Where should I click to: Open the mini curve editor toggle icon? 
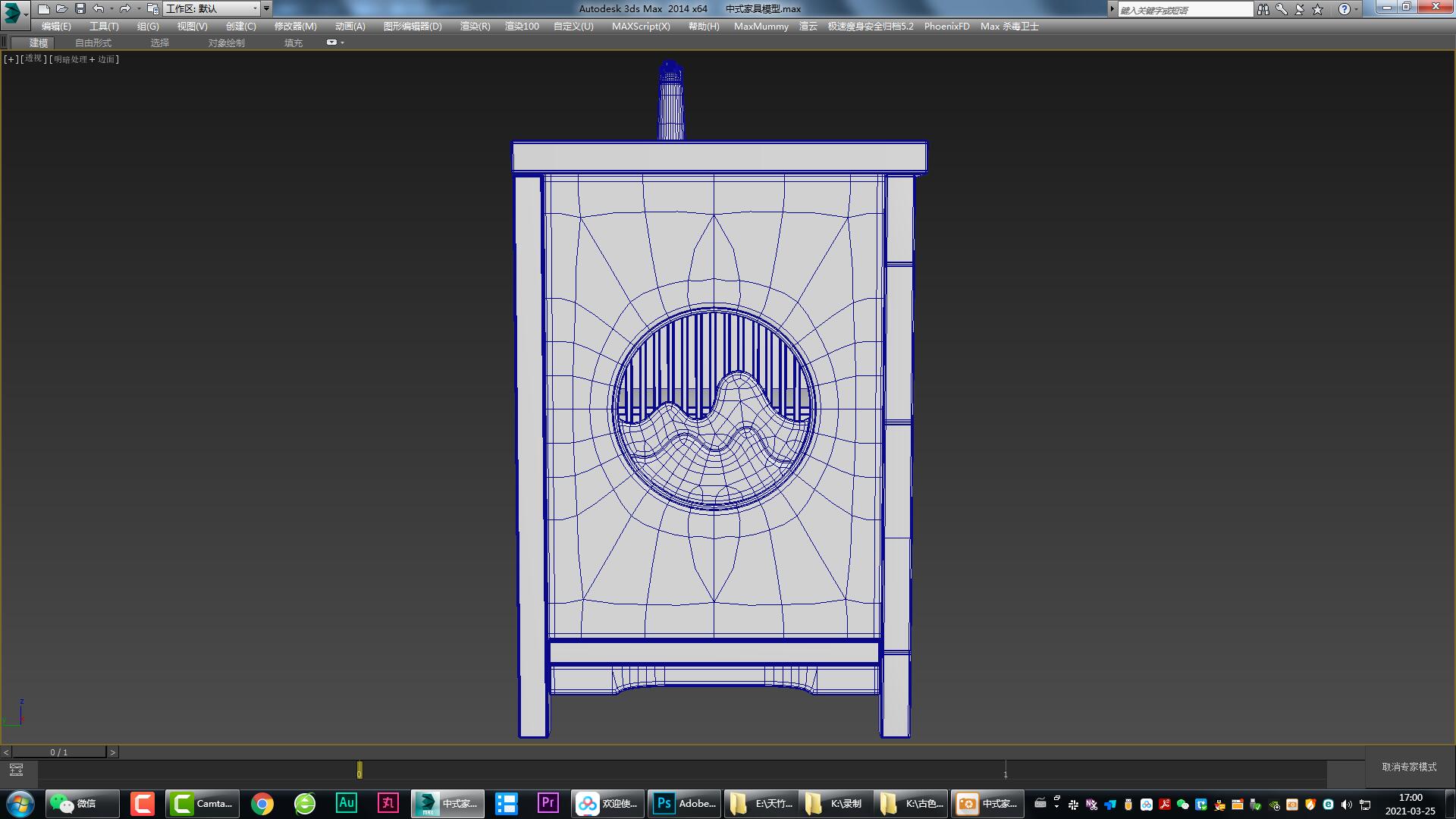pyautogui.click(x=16, y=770)
